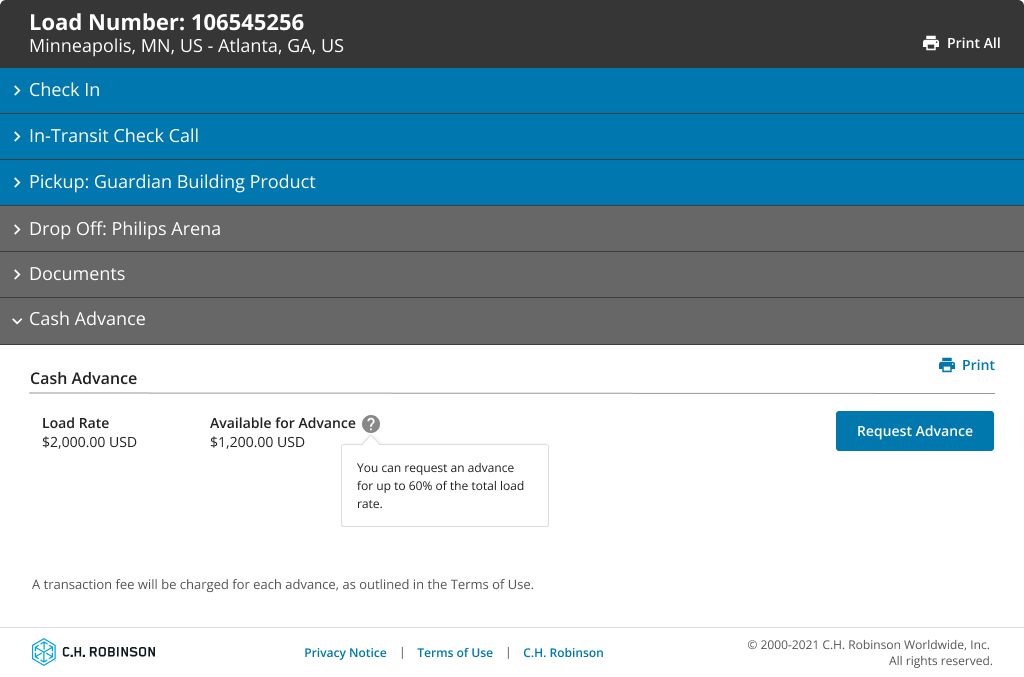This screenshot has width=1024, height=677.
Task: Select the Documents header title
Action: pos(77,274)
